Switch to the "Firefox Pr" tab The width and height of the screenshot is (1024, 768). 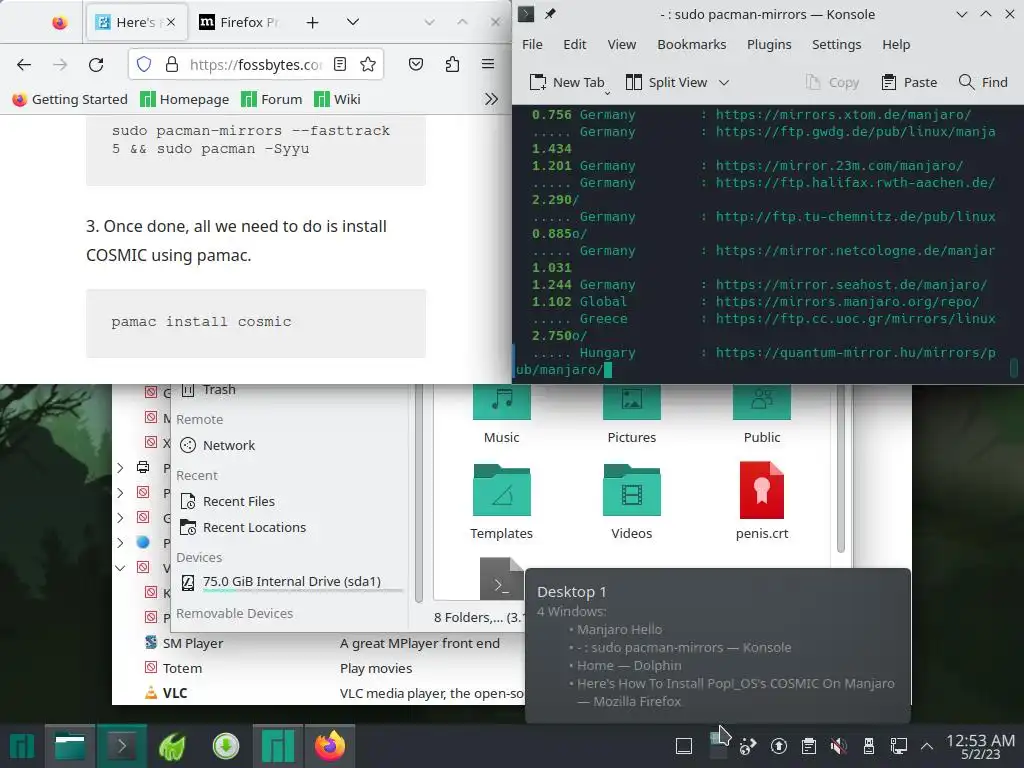click(x=238, y=22)
